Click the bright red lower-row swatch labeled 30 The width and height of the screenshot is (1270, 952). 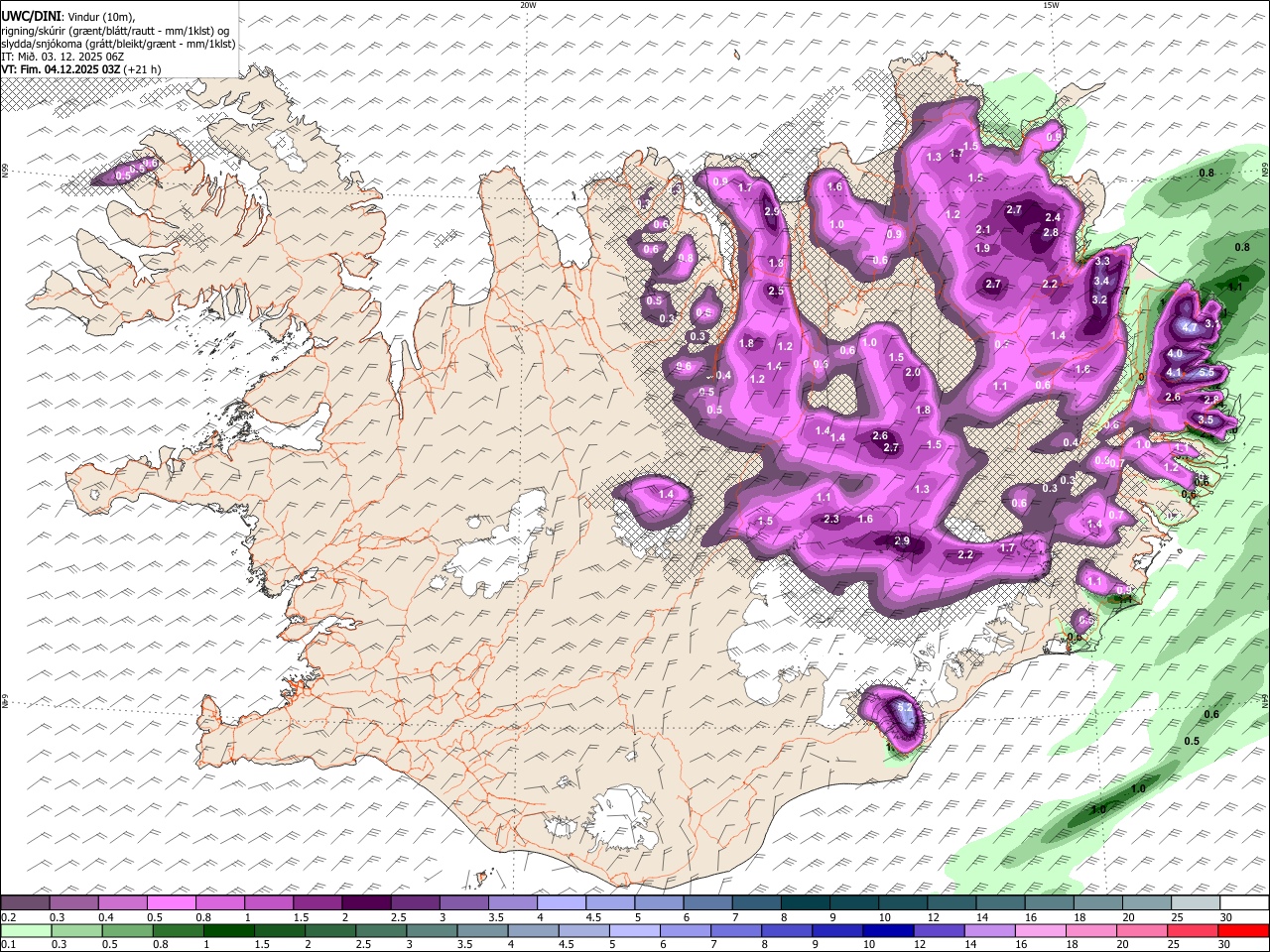pyautogui.click(x=1243, y=930)
